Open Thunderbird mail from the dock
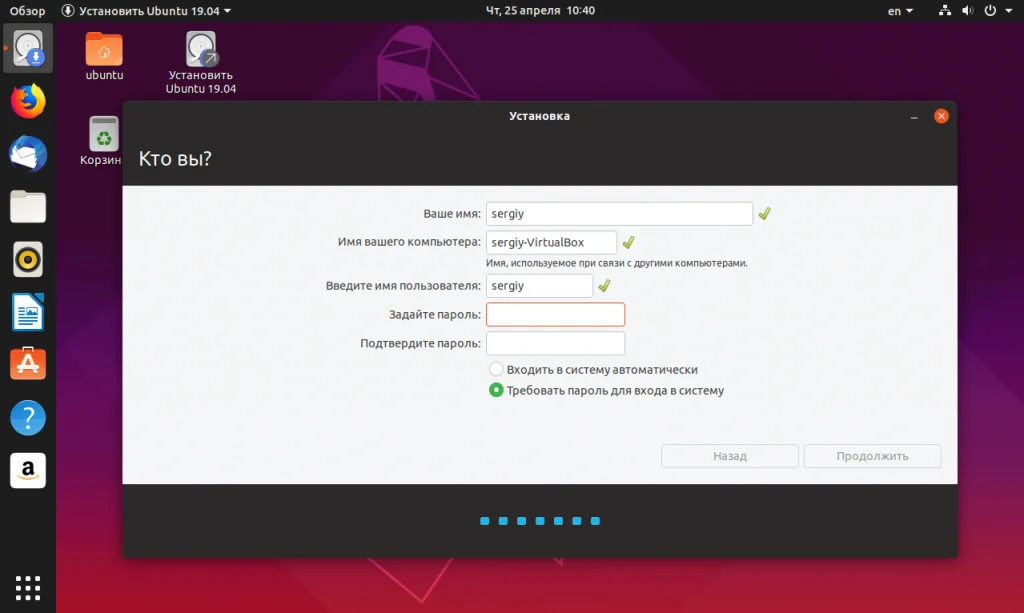The height and width of the screenshot is (613, 1024). [28, 154]
